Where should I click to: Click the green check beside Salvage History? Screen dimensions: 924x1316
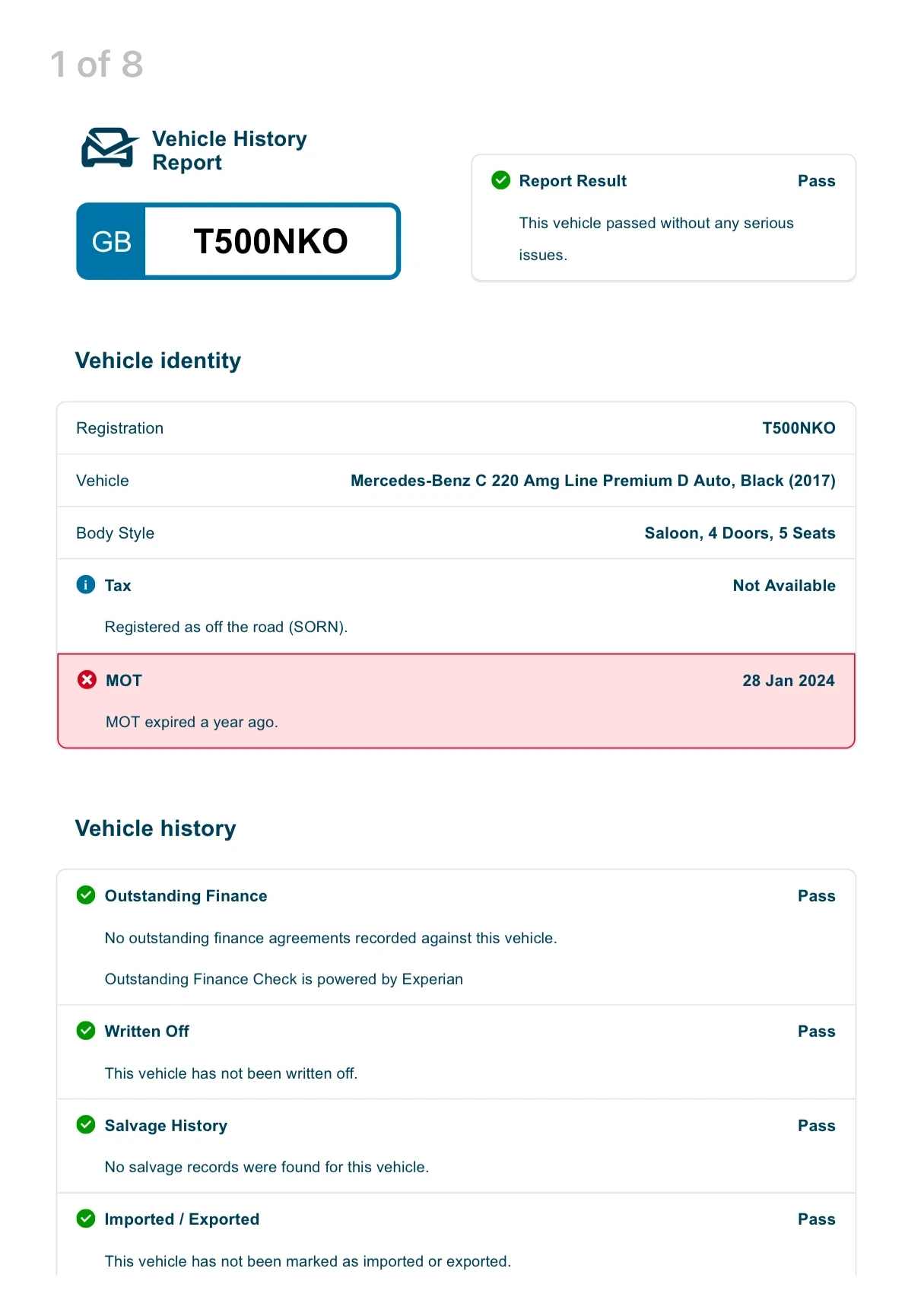(x=86, y=1125)
